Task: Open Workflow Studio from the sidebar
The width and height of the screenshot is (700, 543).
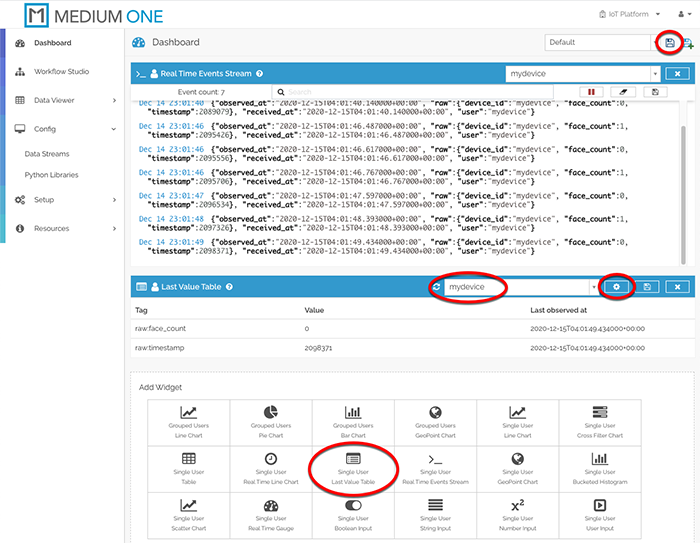Action: 60,72
